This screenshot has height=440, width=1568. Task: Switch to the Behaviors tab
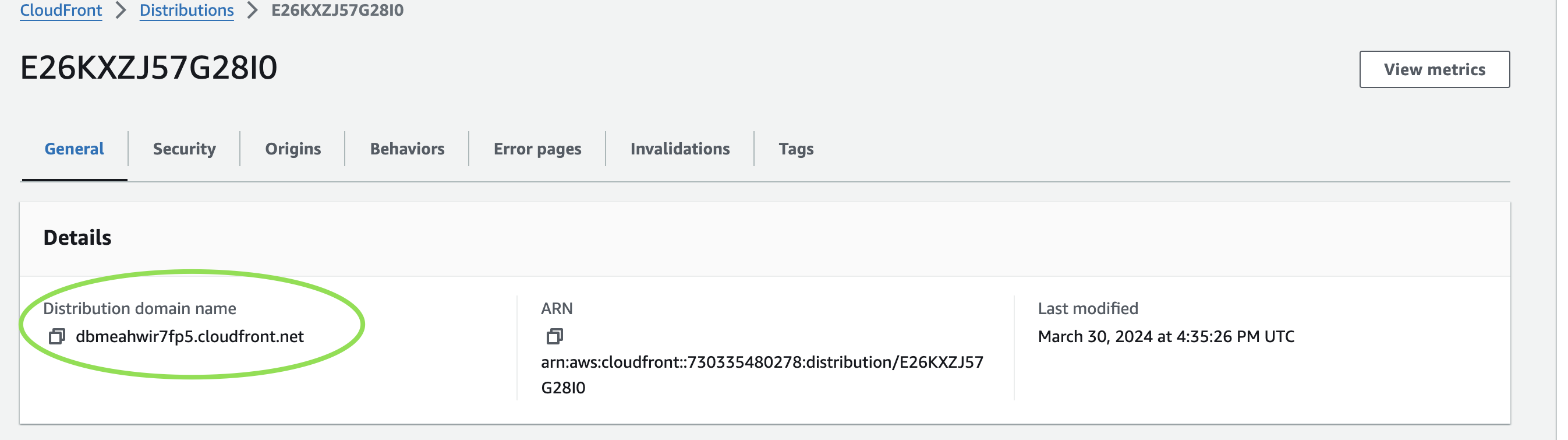[x=406, y=149]
